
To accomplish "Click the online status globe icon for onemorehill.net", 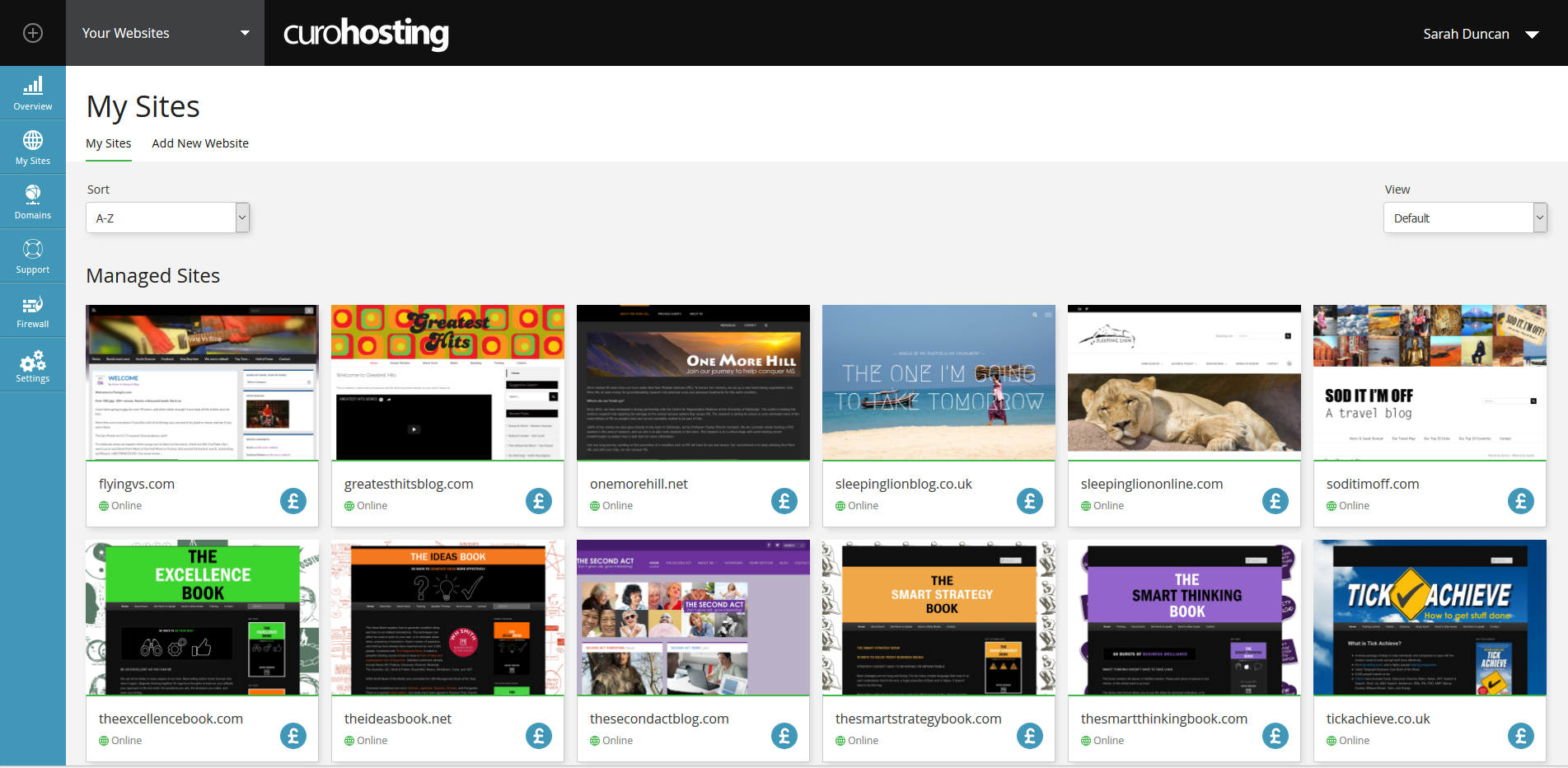I will (x=595, y=506).
